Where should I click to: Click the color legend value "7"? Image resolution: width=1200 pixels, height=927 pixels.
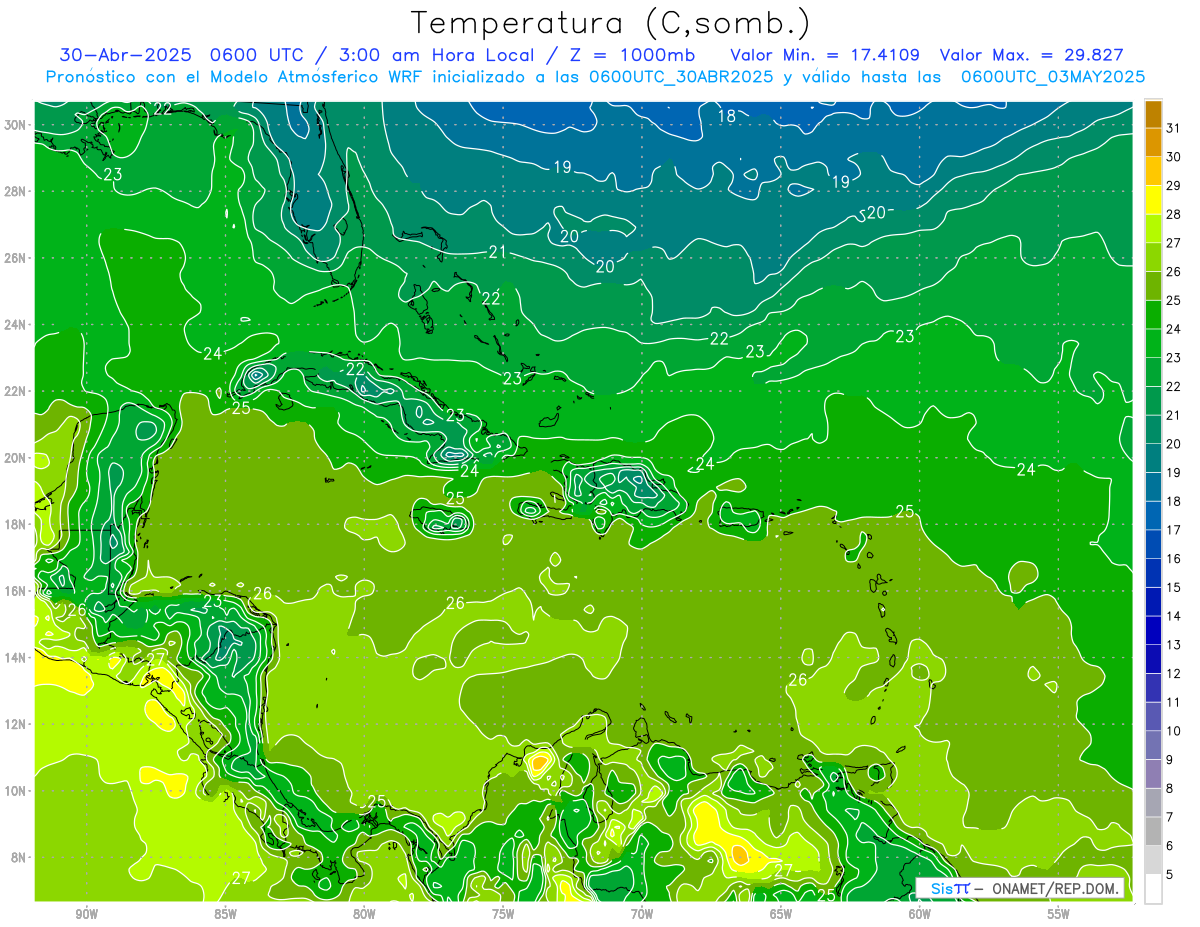pos(1170,817)
